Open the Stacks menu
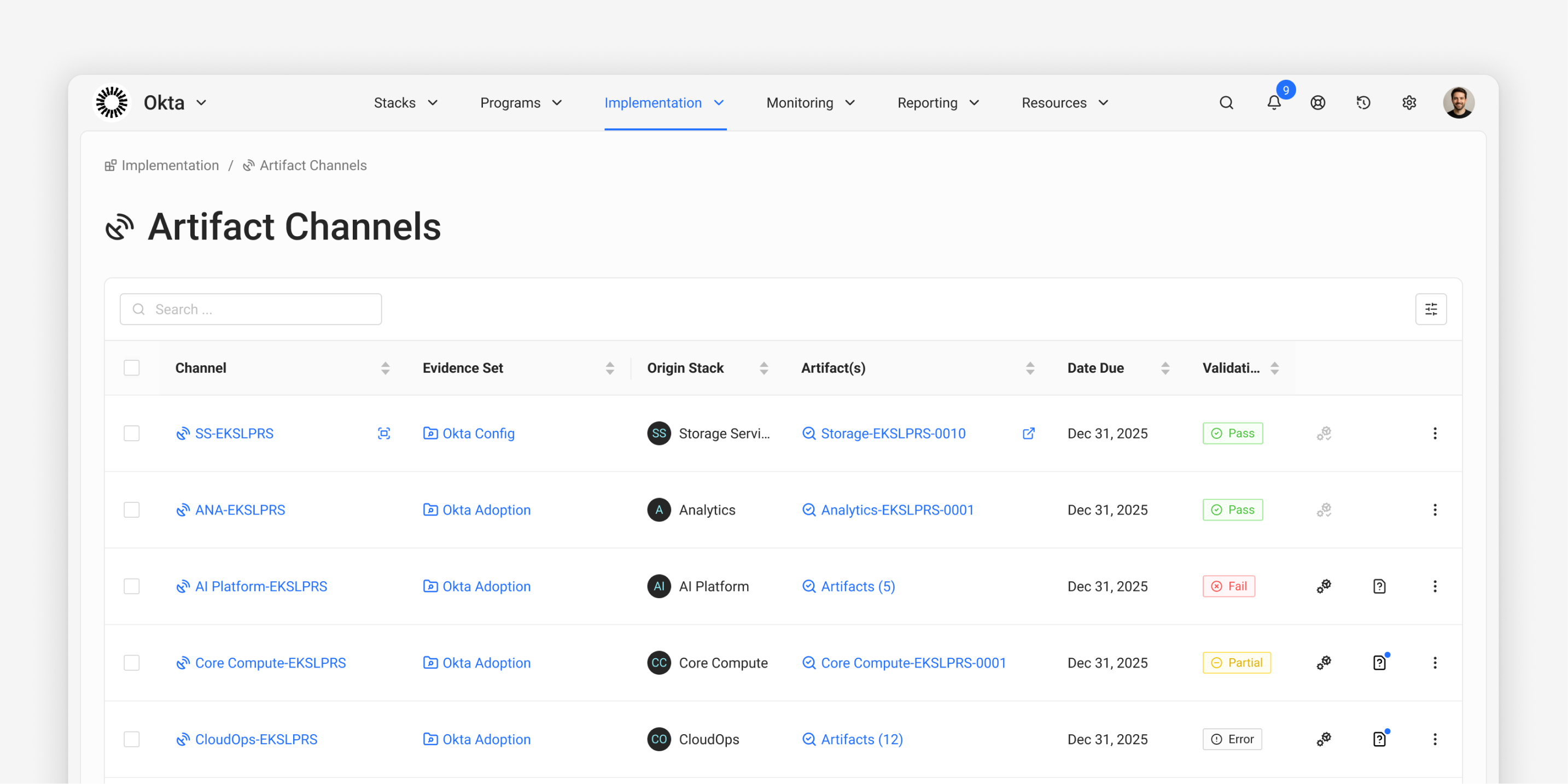 tap(406, 103)
